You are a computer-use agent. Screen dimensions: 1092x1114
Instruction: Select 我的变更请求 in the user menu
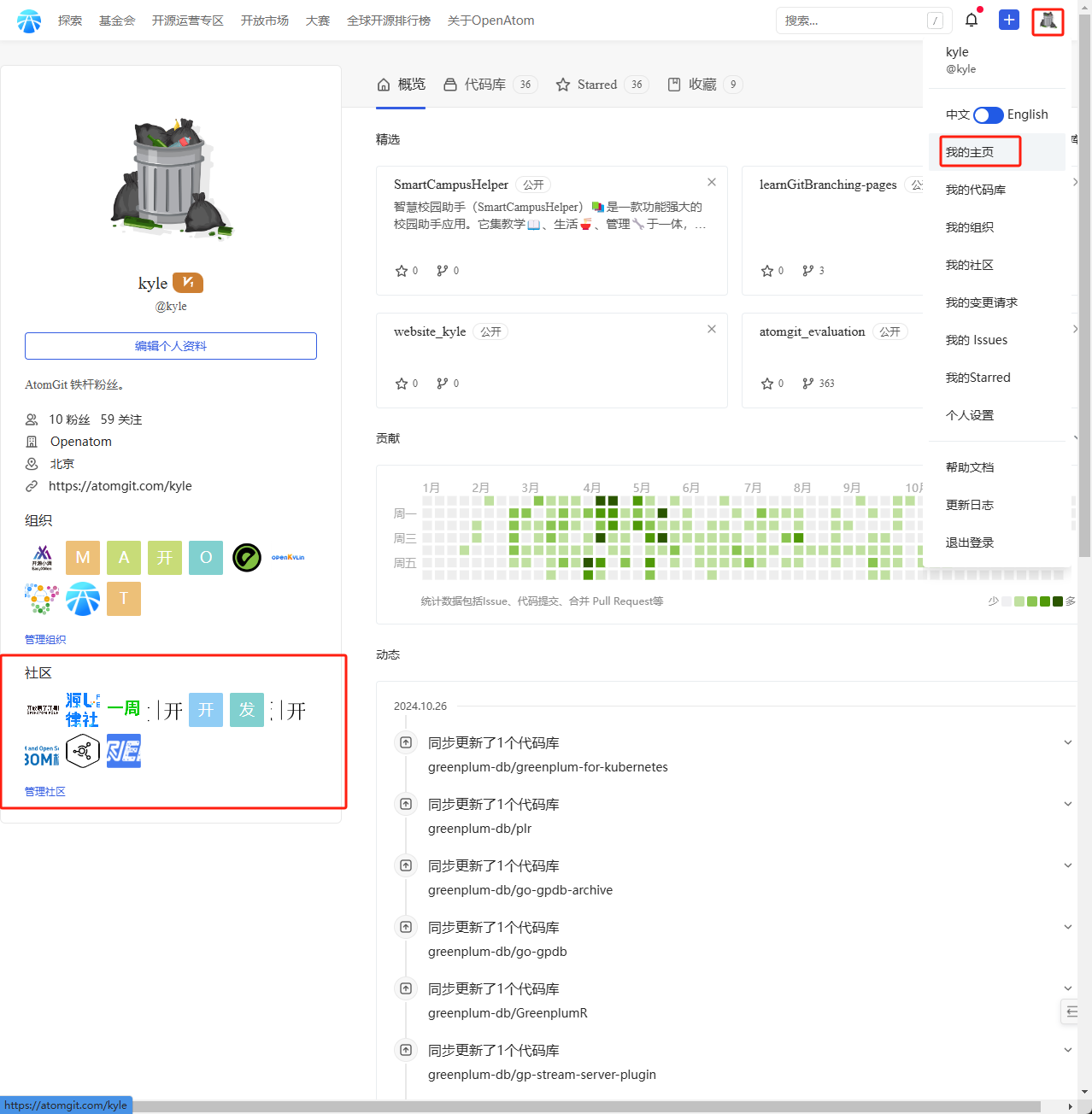click(996, 302)
